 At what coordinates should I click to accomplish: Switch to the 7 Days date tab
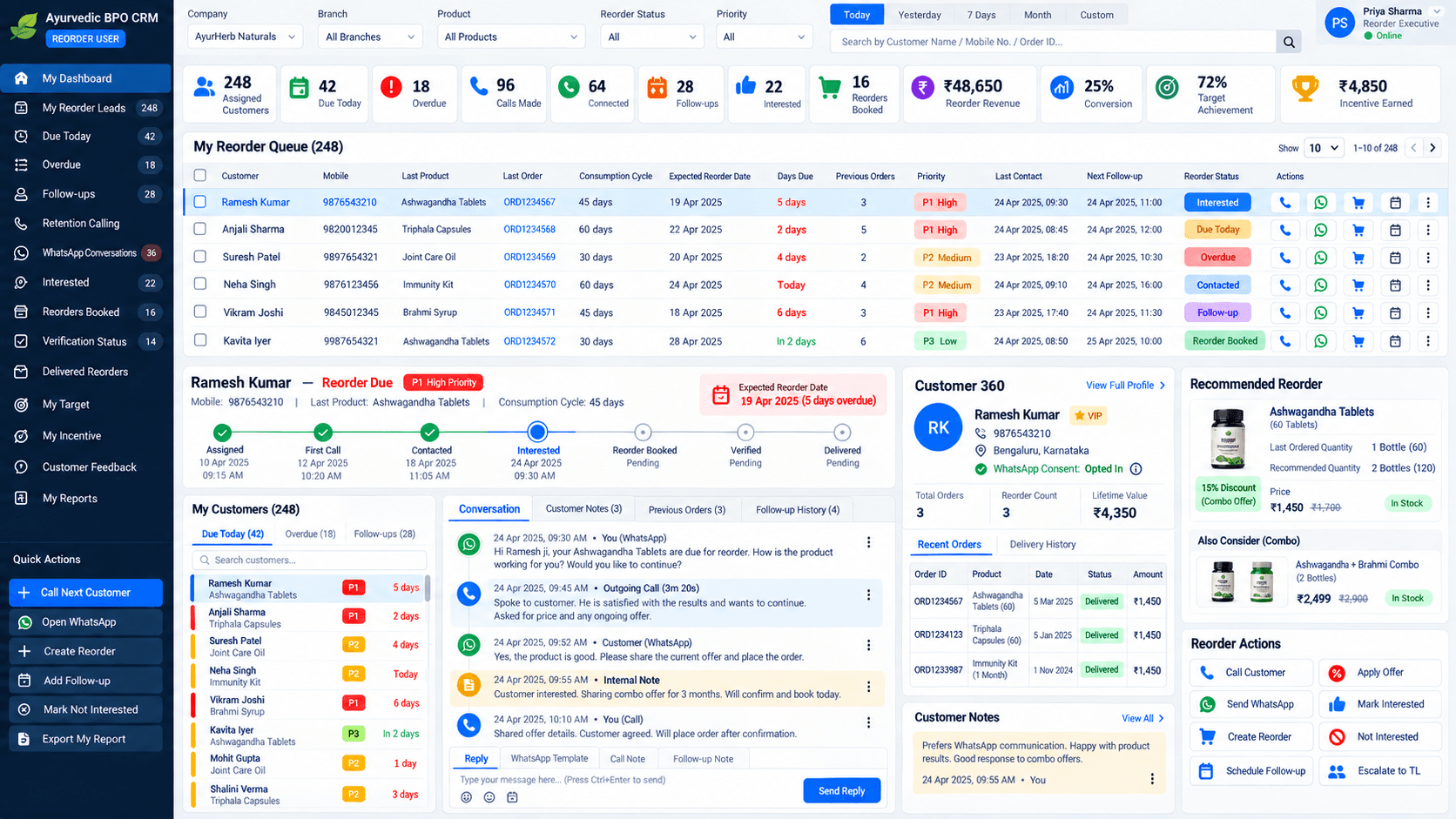[981, 15]
